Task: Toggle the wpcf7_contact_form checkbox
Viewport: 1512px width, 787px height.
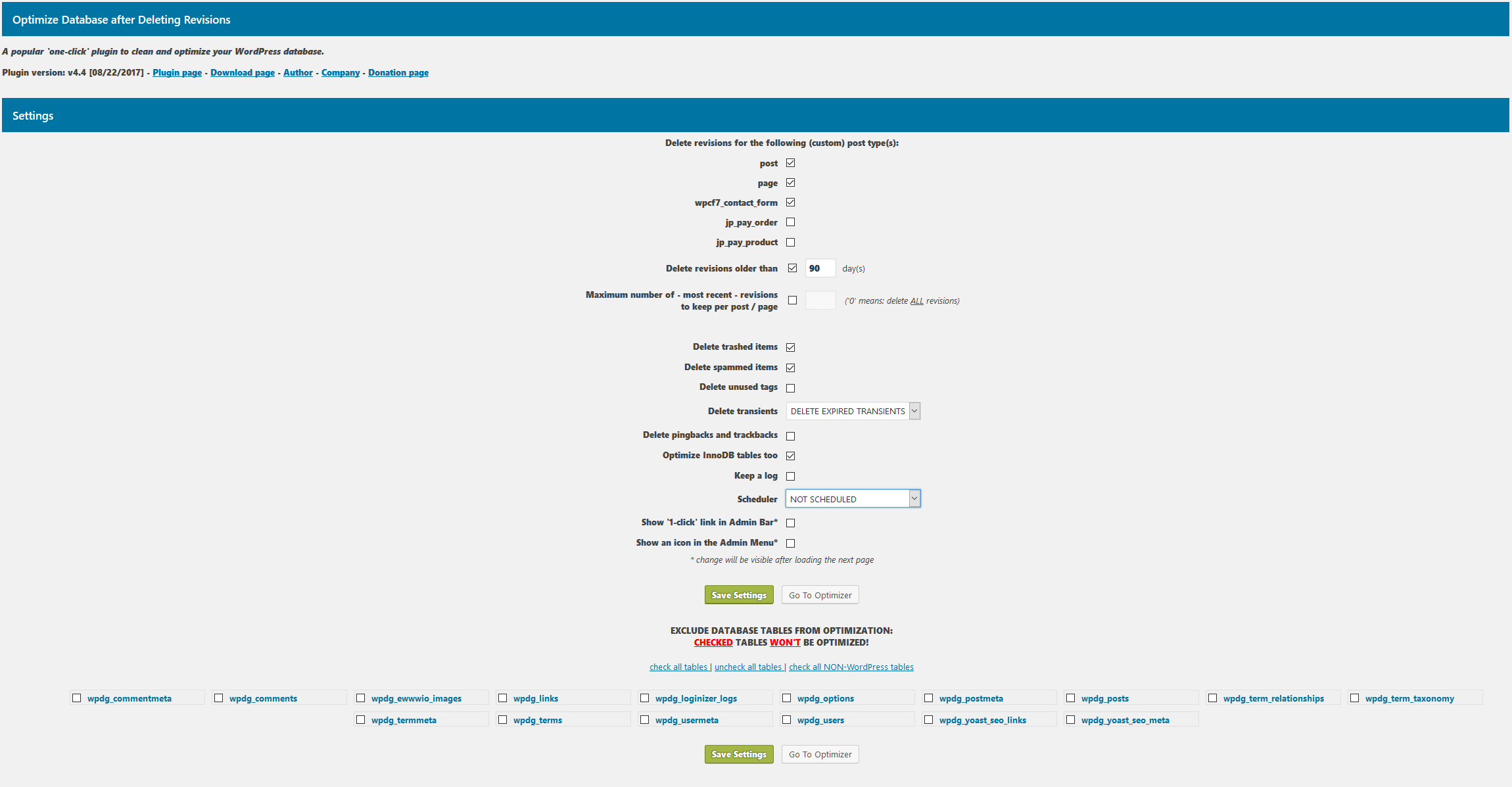Action: coord(790,203)
